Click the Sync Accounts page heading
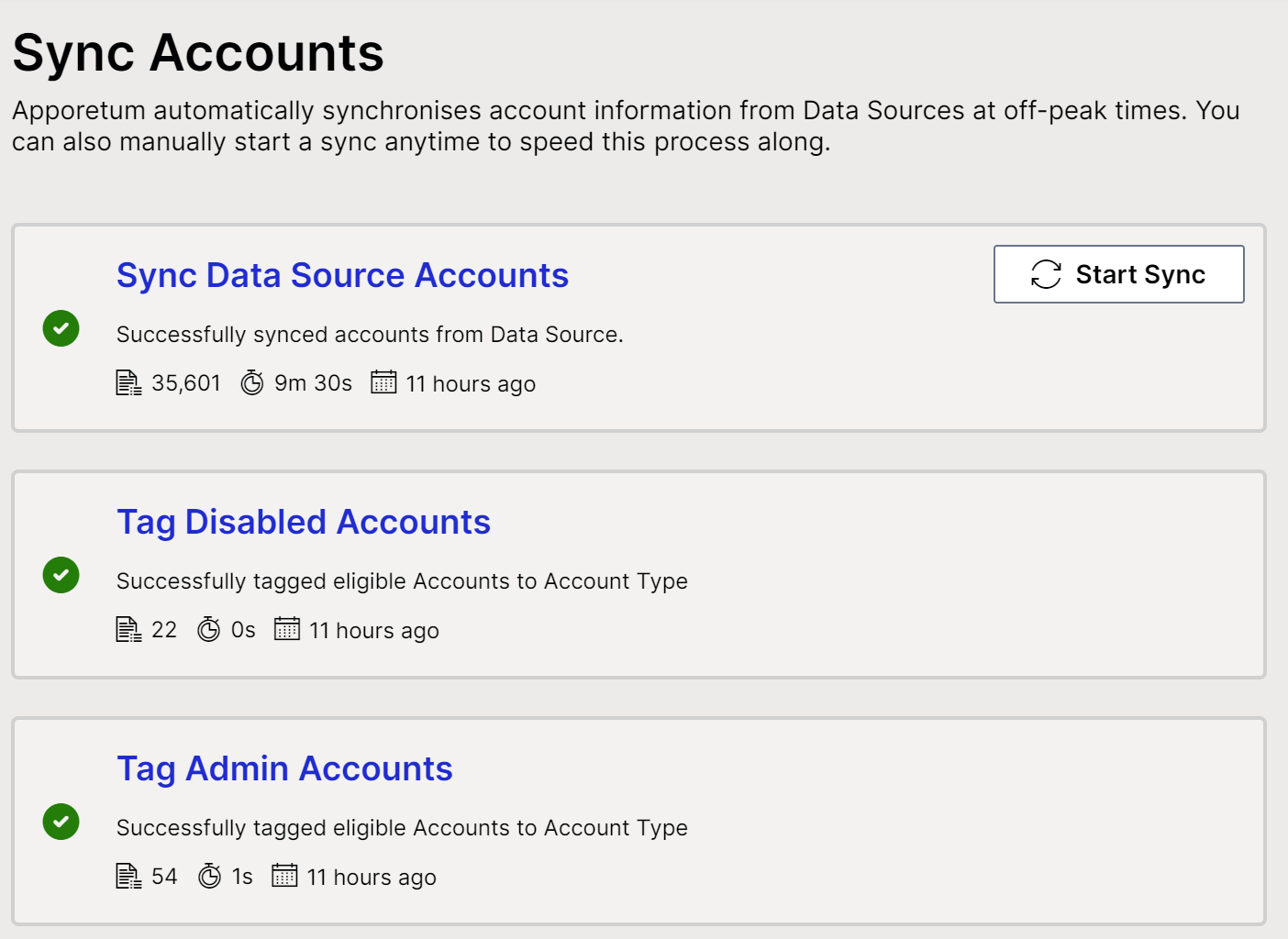1288x939 pixels. 198,53
